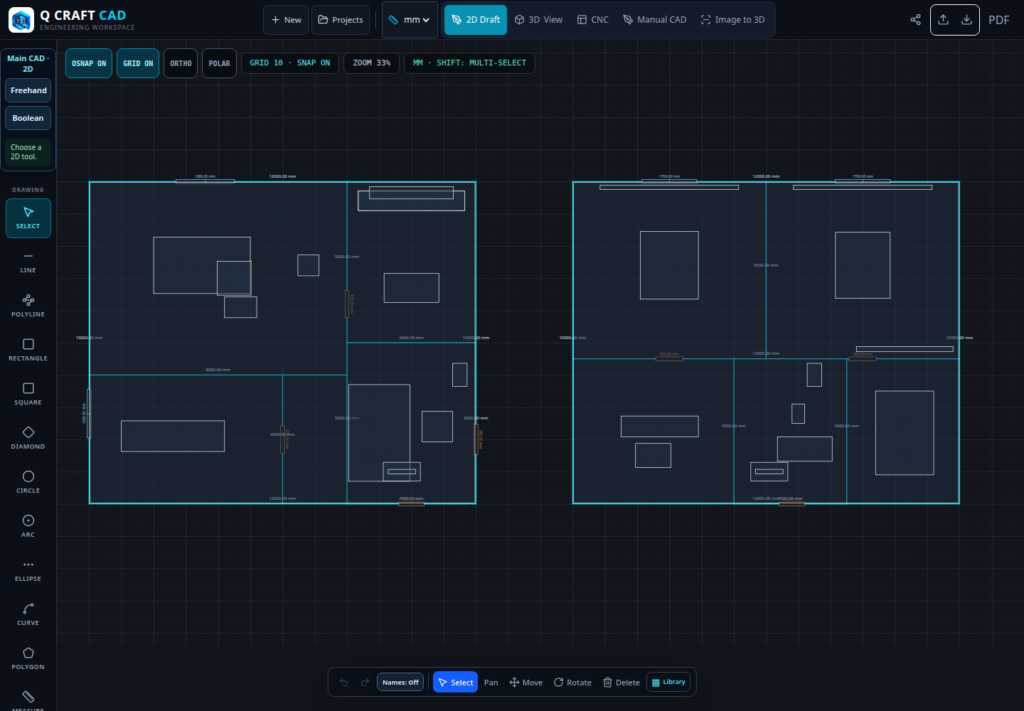Click the Select arrow tool in Drawing sidebar
The image size is (1024, 711).
coord(28,217)
